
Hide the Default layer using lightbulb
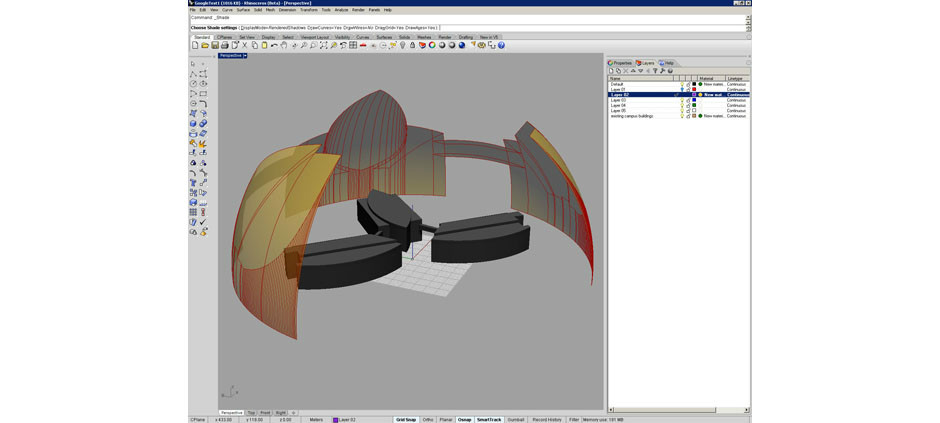click(682, 84)
